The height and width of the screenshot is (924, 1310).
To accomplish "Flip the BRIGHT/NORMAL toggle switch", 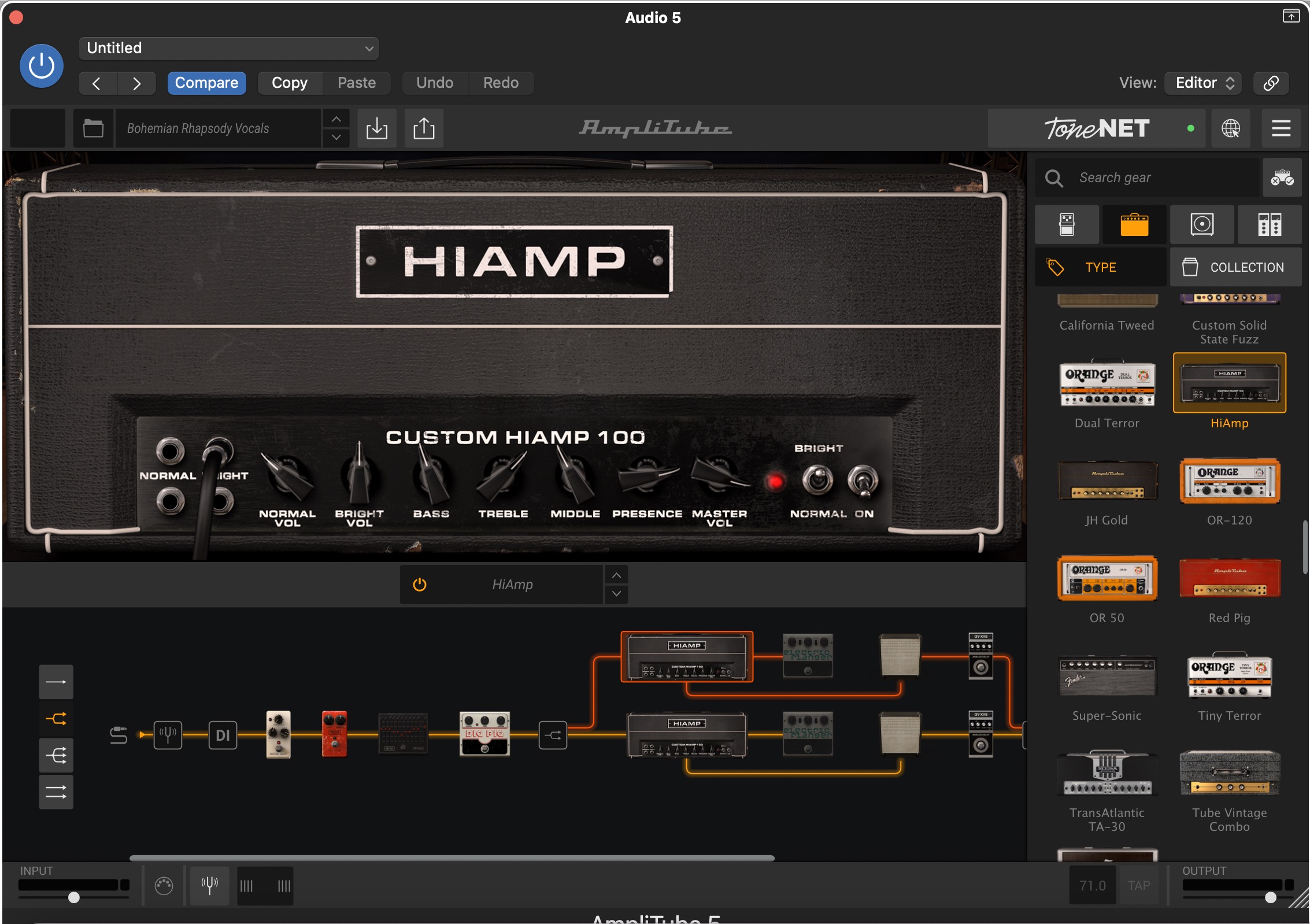I will (x=817, y=479).
